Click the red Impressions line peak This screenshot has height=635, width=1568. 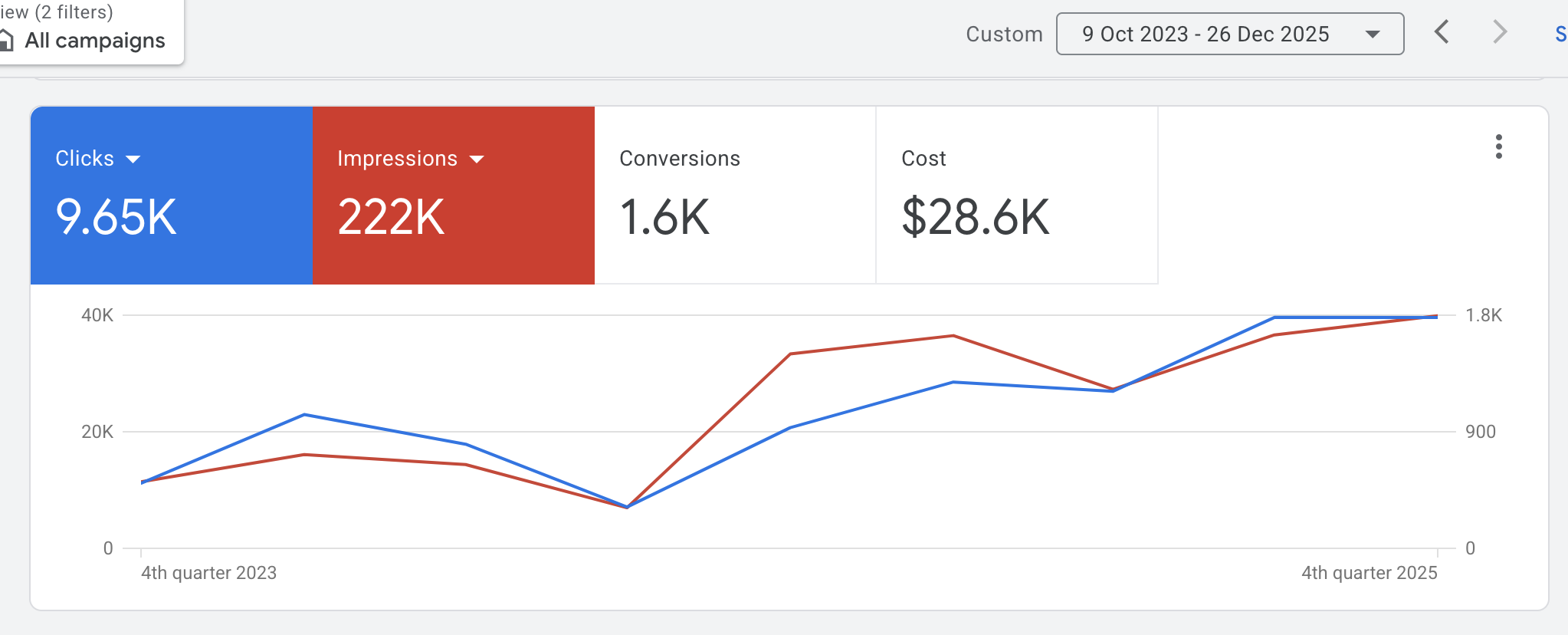(x=953, y=336)
